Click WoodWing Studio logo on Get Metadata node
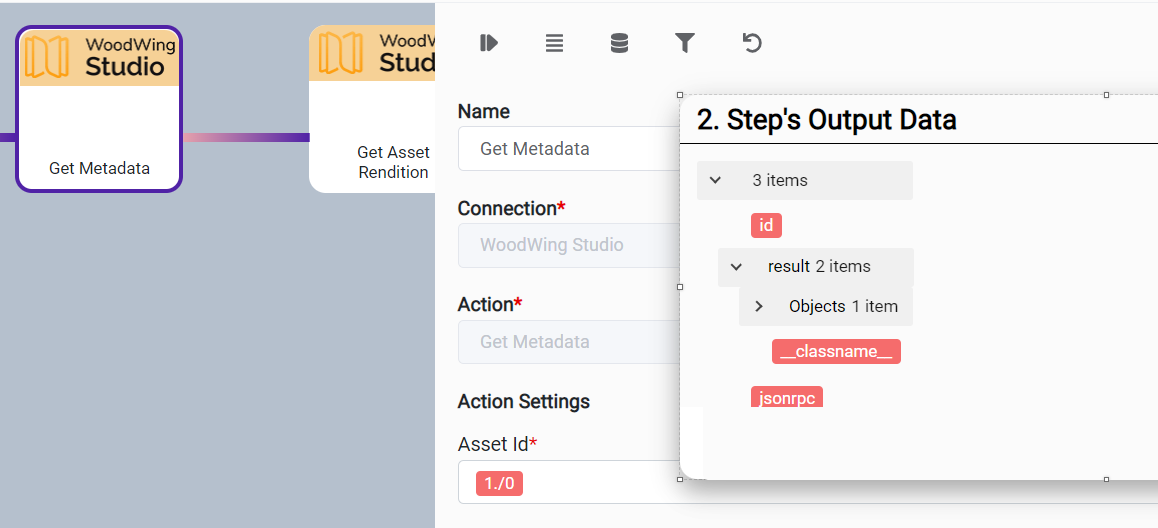Image resolution: width=1158 pixels, height=528 pixels. pyautogui.click(x=100, y=57)
